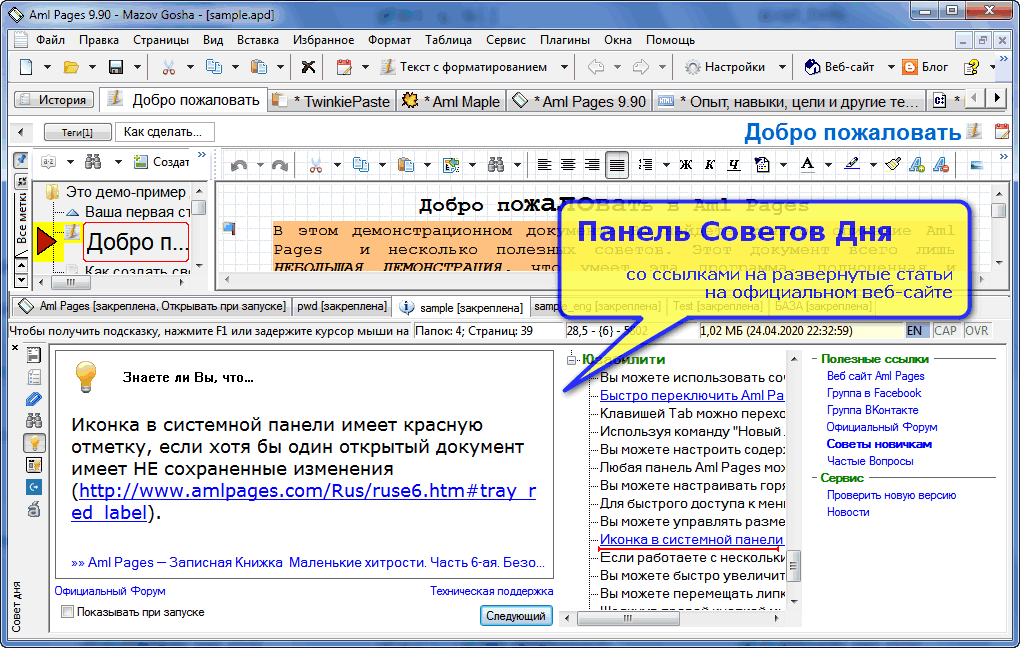Click the Redo arrow in editor toolbar
The width and height of the screenshot is (1020, 648).
[x=280, y=165]
